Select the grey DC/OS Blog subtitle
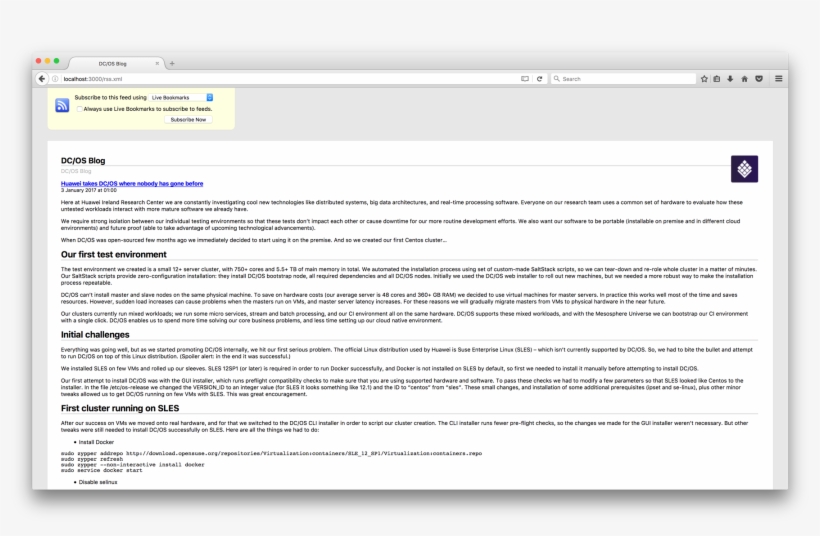 (x=76, y=172)
